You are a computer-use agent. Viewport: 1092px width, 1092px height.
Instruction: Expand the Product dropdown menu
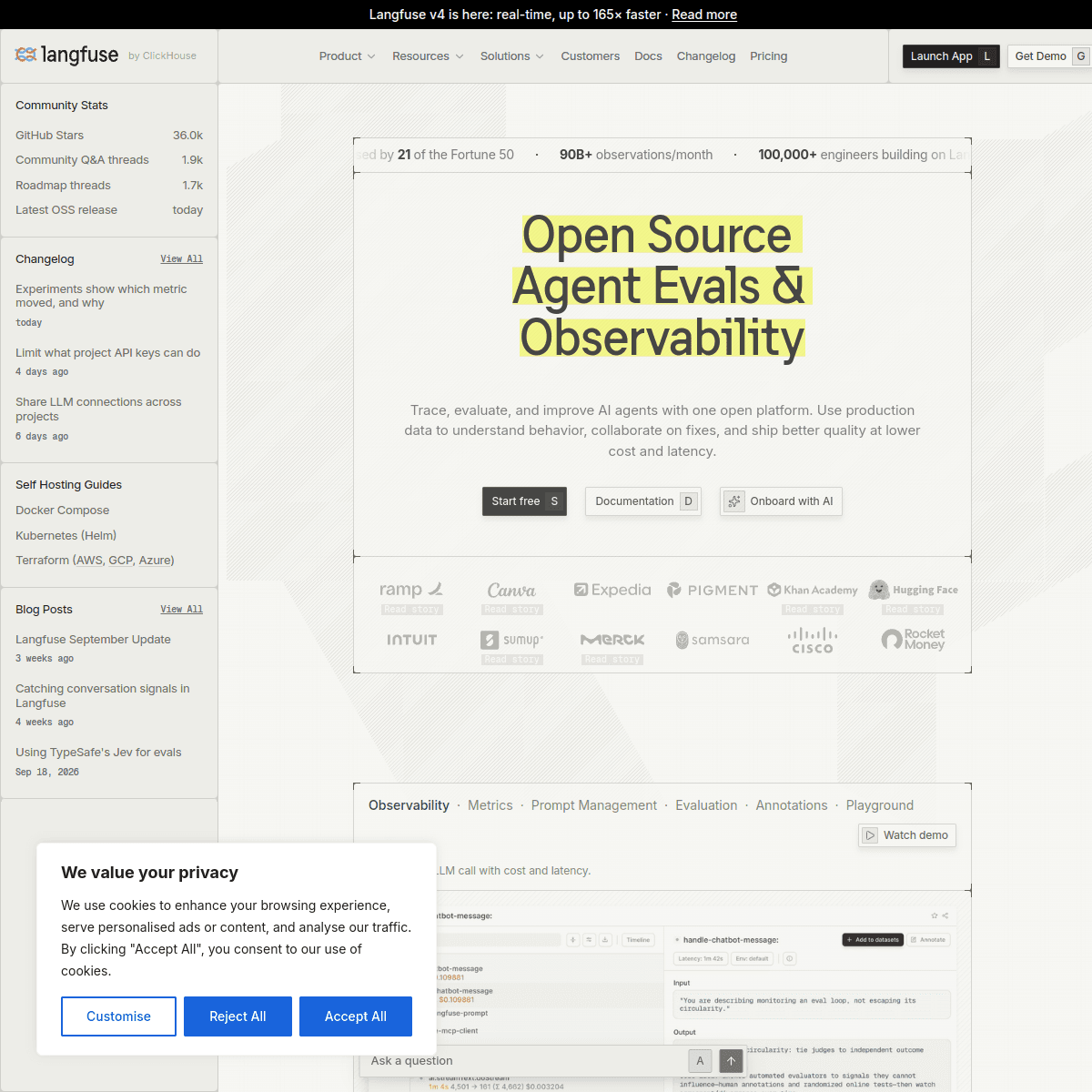click(x=348, y=56)
